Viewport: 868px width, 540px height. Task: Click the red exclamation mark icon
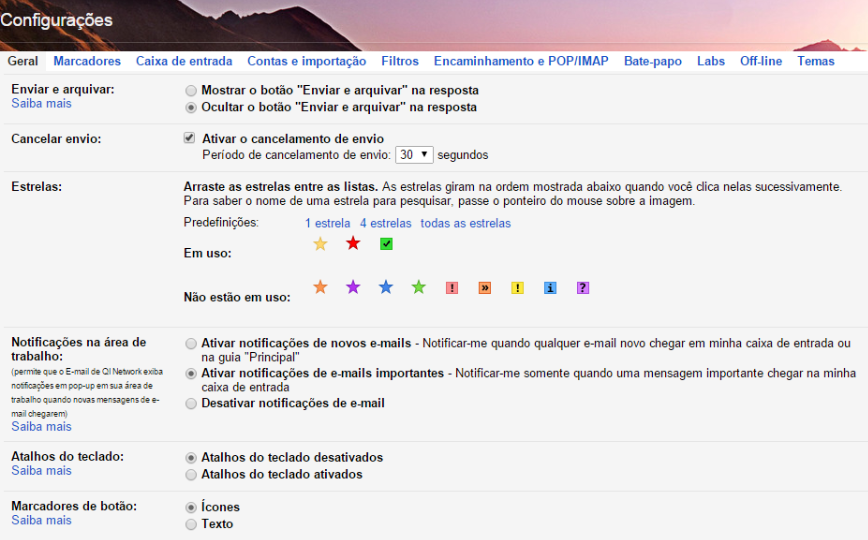pos(452,288)
